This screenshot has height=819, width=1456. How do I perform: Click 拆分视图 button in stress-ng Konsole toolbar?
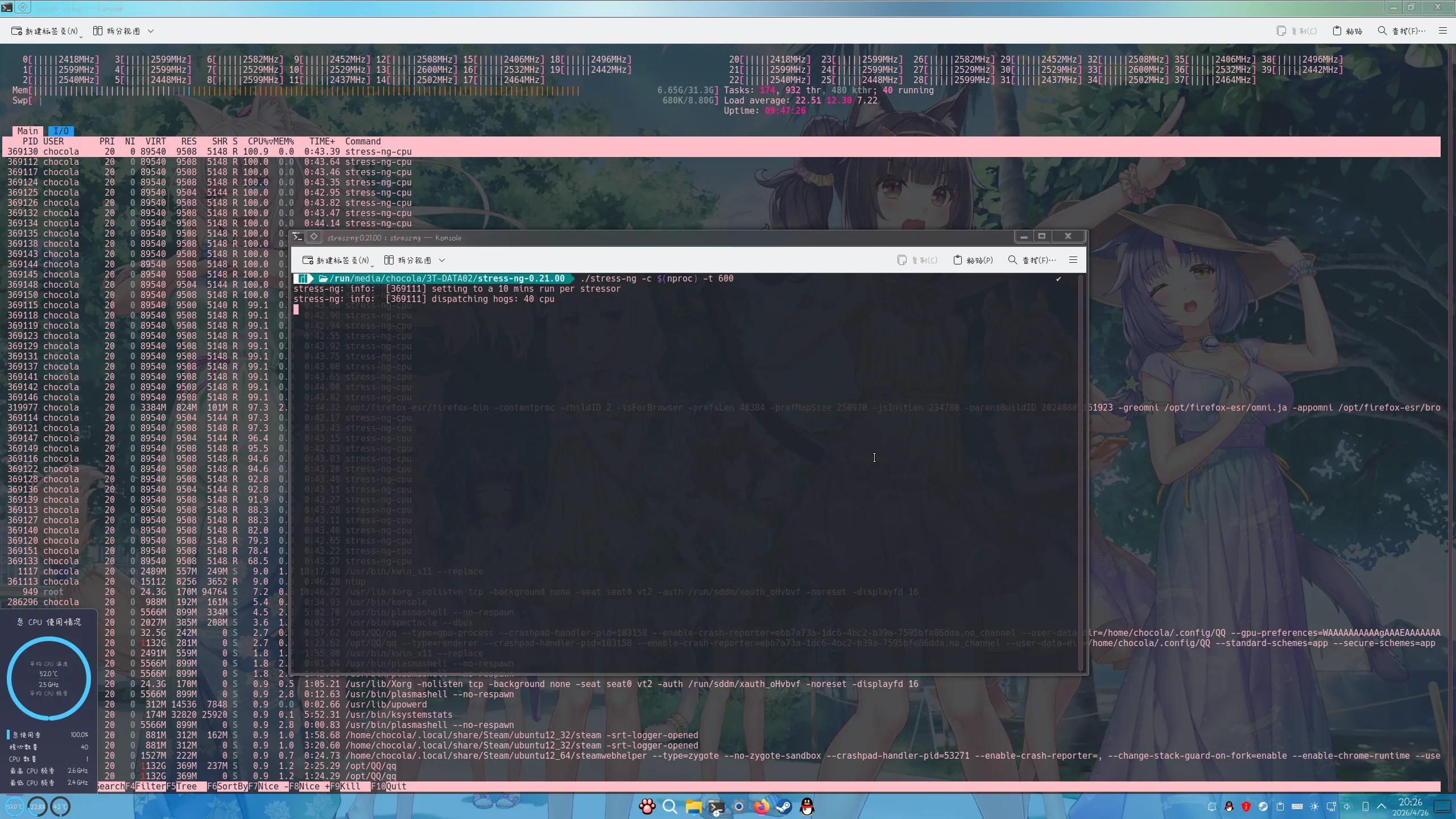408,260
